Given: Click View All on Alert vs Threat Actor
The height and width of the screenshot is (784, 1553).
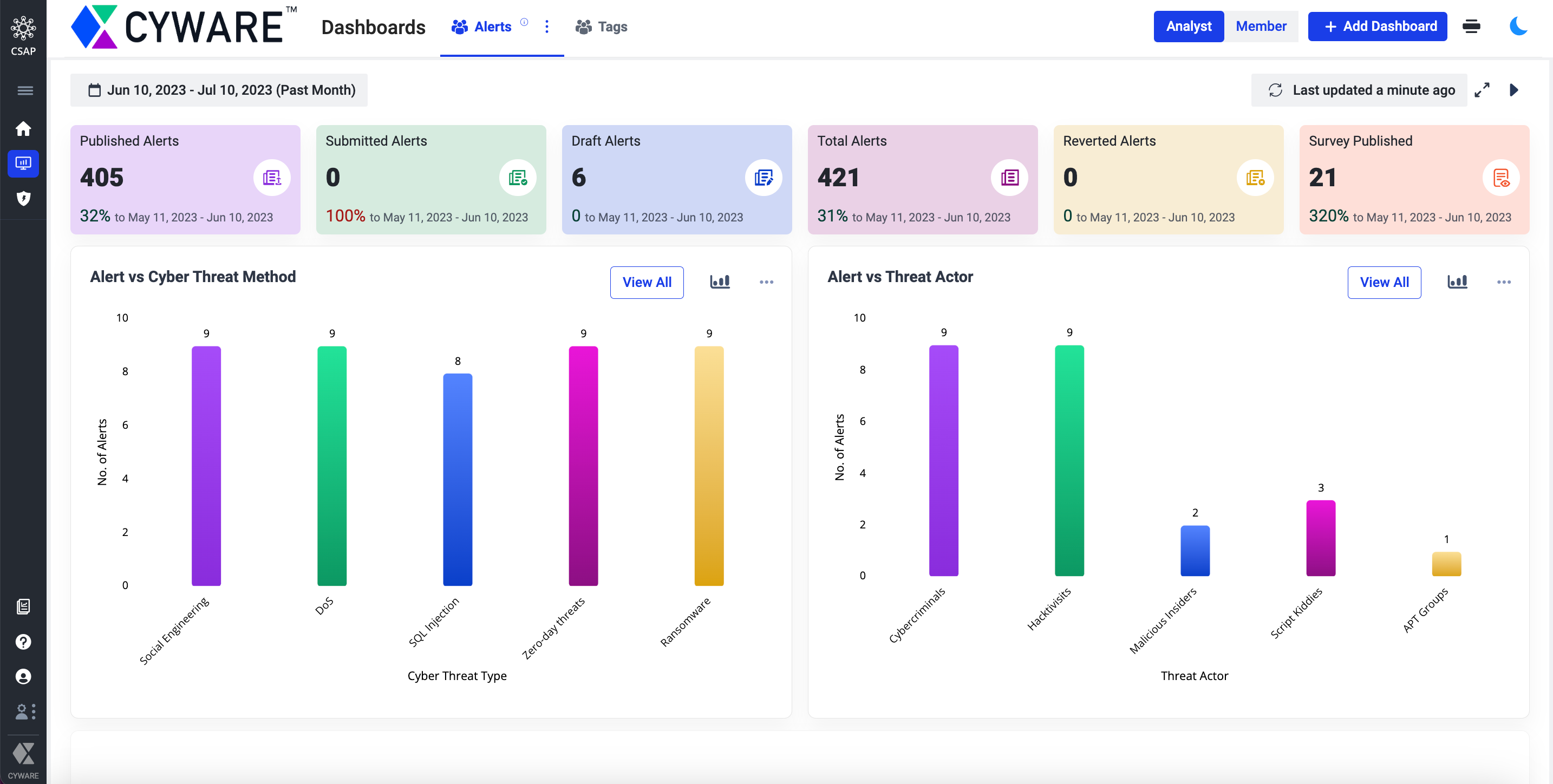Looking at the screenshot, I should pos(1384,282).
